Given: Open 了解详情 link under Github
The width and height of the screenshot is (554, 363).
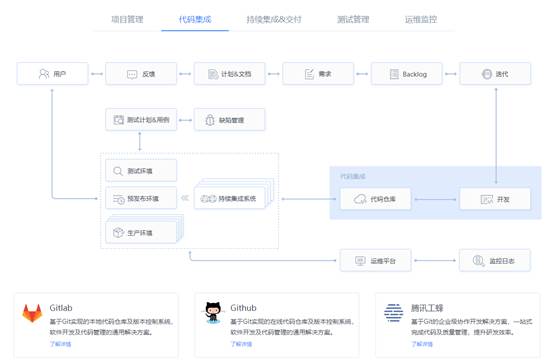Looking at the screenshot, I should (241, 344).
